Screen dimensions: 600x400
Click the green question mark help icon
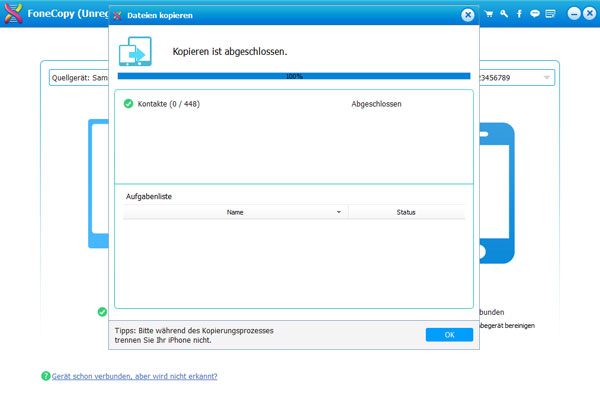tap(45, 376)
